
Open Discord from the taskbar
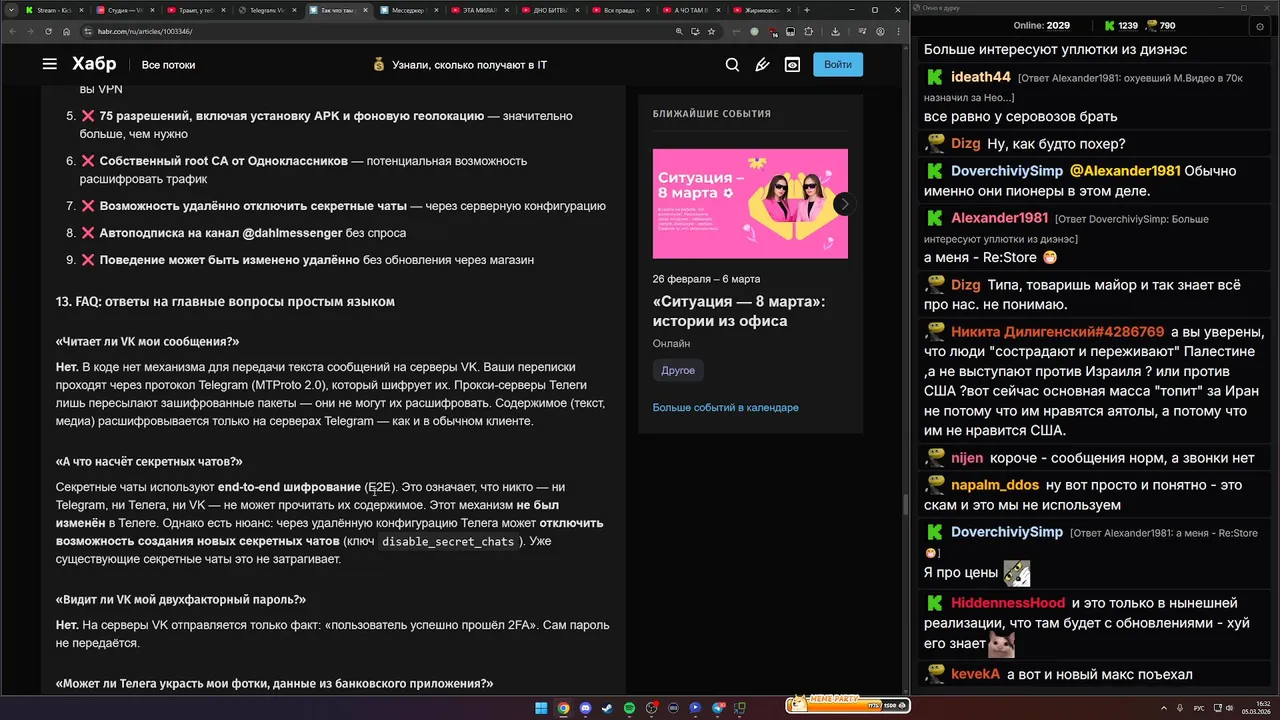tap(585, 708)
